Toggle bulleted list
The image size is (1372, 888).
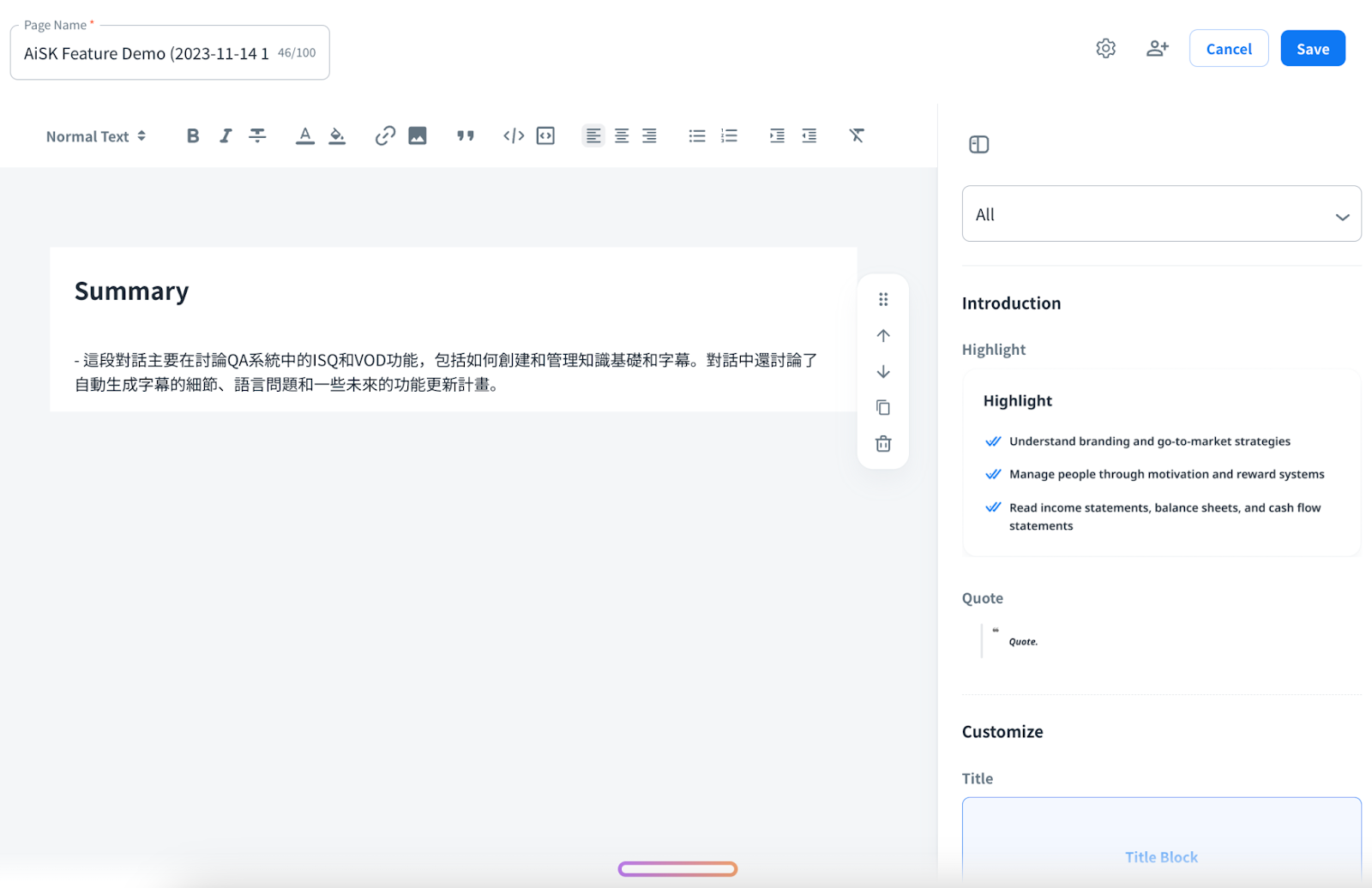[697, 135]
